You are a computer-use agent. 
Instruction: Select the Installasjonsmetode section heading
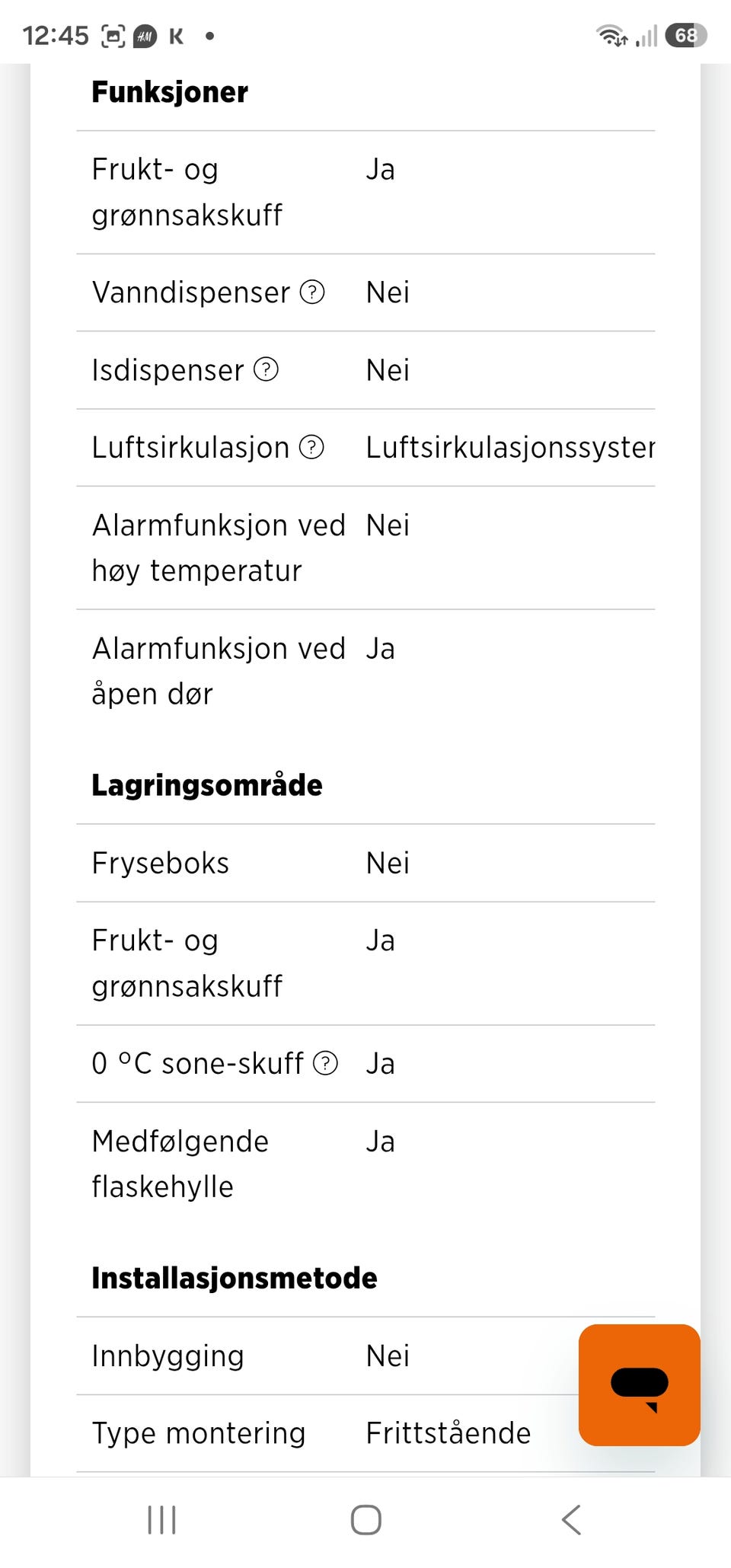[235, 1278]
